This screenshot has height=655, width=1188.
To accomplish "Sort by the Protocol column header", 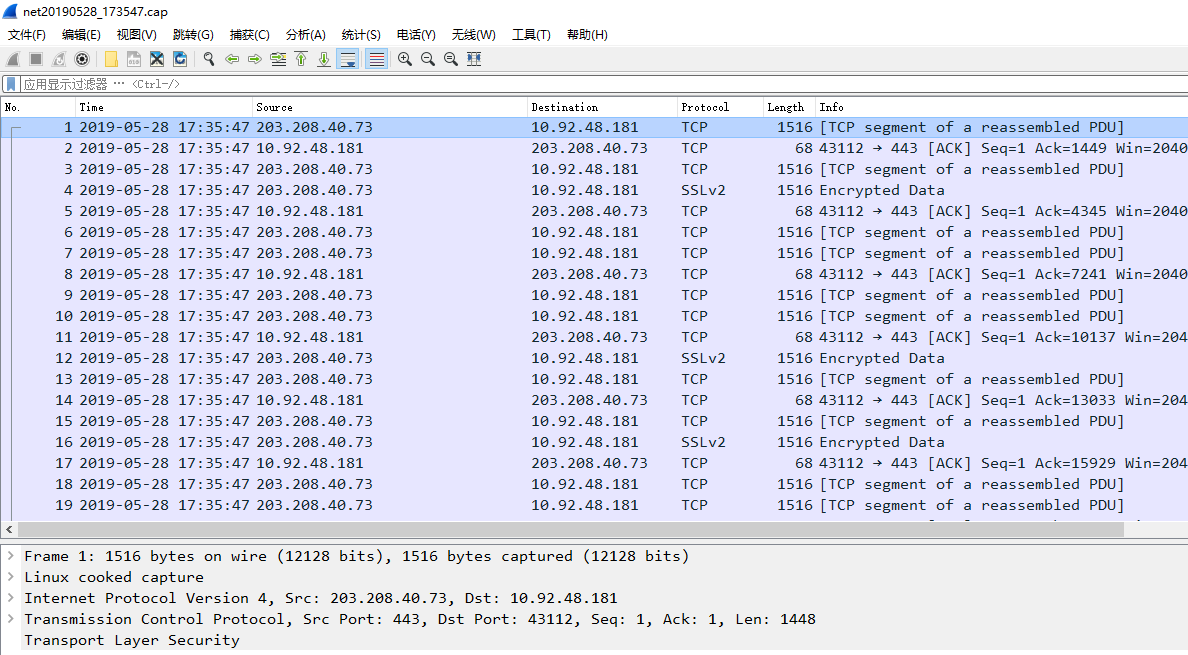I will click(720, 108).
